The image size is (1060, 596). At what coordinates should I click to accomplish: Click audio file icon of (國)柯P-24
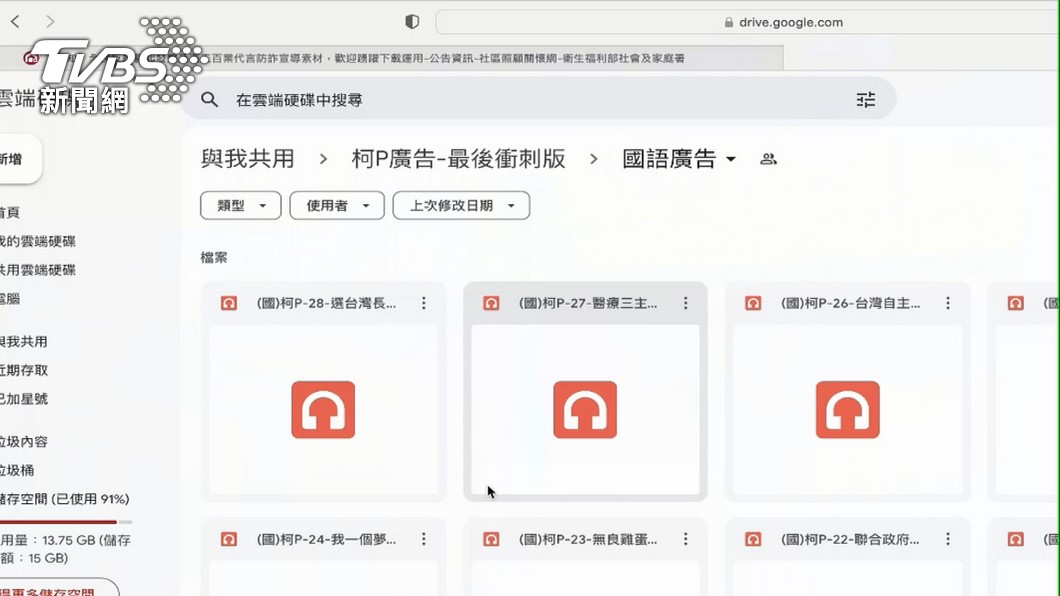point(228,539)
